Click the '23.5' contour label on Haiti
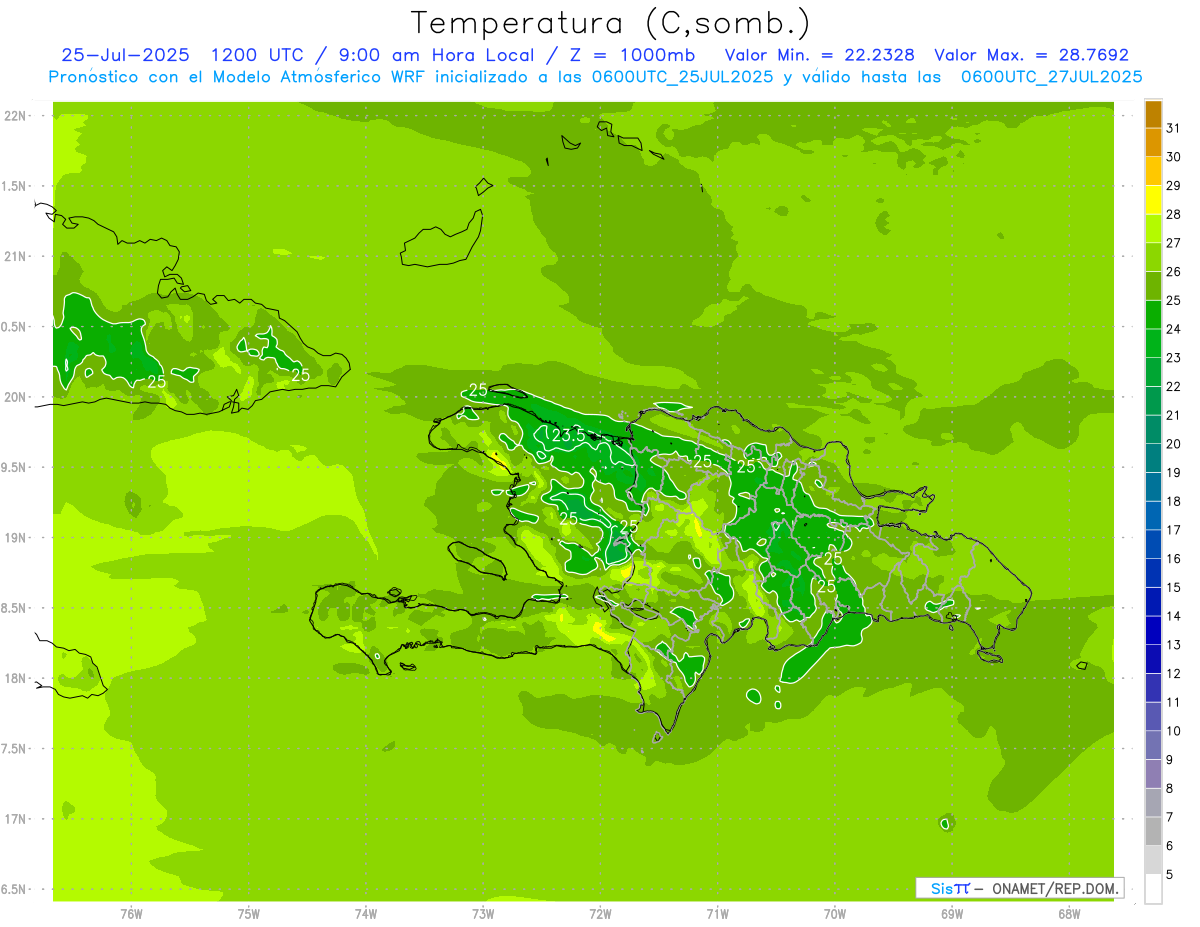Image resolution: width=1200 pixels, height=927 pixels. [x=568, y=435]
